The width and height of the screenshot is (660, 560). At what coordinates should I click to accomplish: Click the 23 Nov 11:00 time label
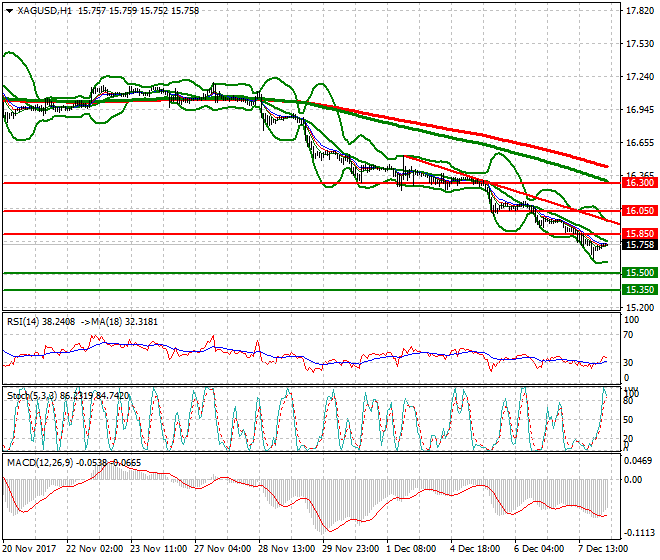click(x=159, y=549)
